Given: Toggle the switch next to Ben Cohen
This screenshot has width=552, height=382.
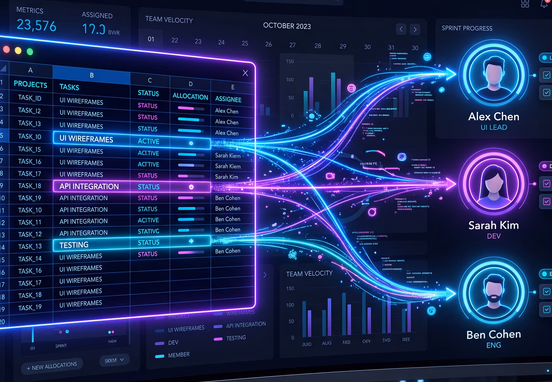Looking at the screenshot, I should point(546,274).
